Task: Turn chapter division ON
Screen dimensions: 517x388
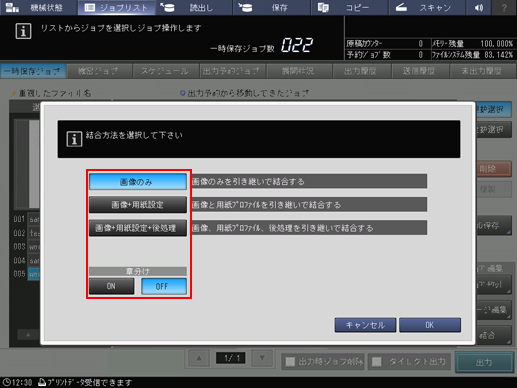Action: [111, 286]
